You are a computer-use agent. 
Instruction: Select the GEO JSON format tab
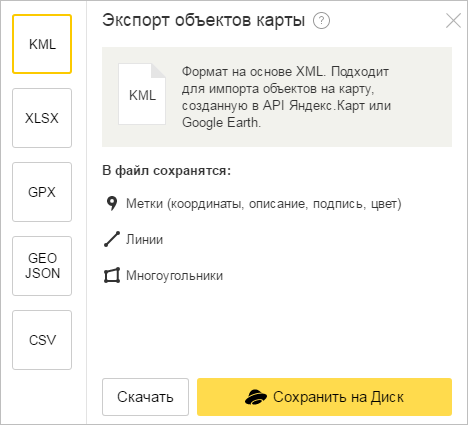[42, 266]
